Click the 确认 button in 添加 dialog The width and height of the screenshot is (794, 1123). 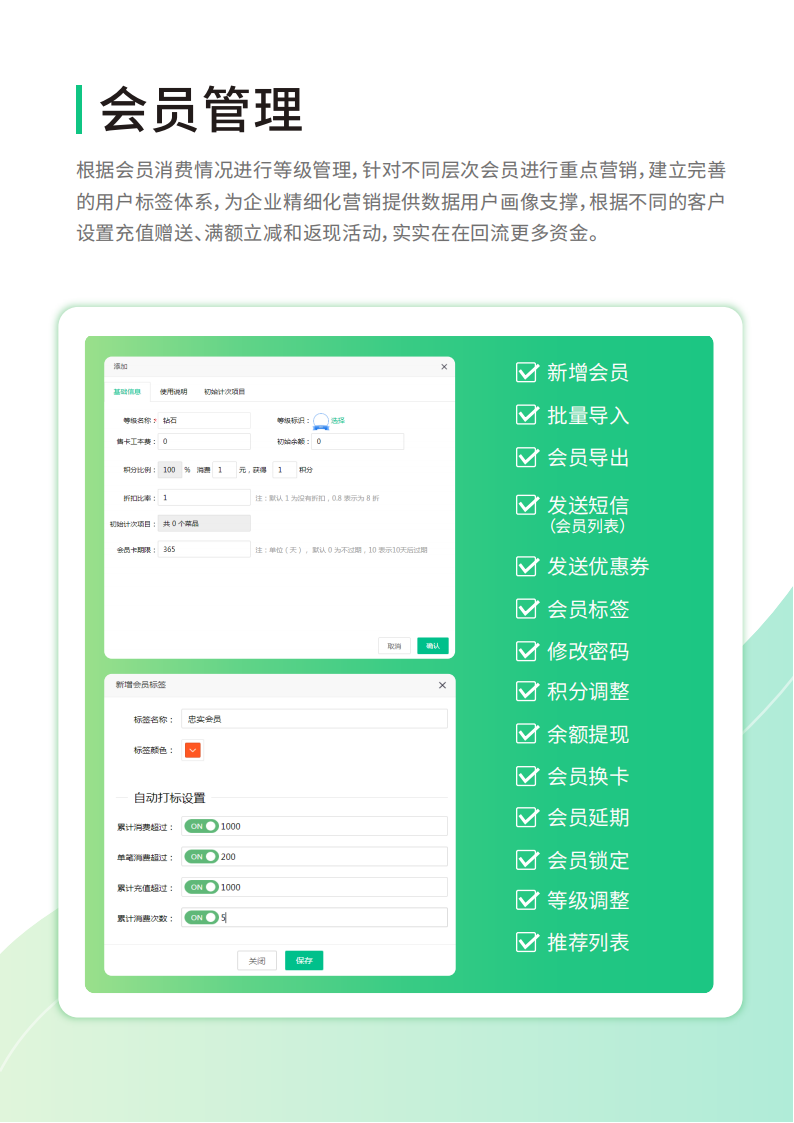coord(432,646)
